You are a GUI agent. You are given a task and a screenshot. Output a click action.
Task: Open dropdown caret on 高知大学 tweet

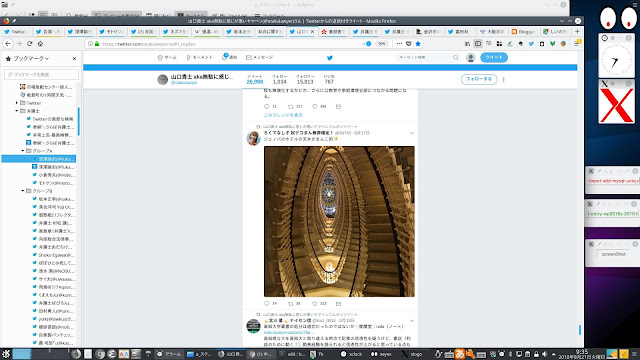coord(412,321)
